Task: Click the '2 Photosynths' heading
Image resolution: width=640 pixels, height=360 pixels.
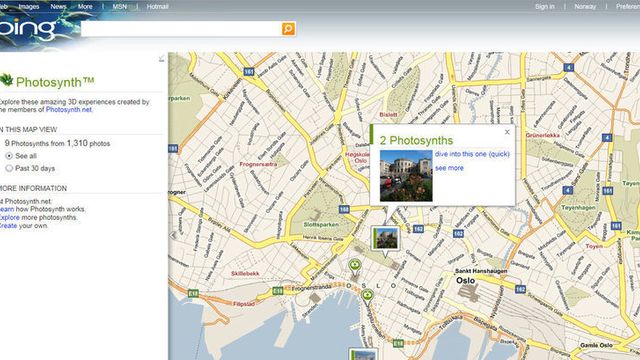Action: tap(416, 140)
